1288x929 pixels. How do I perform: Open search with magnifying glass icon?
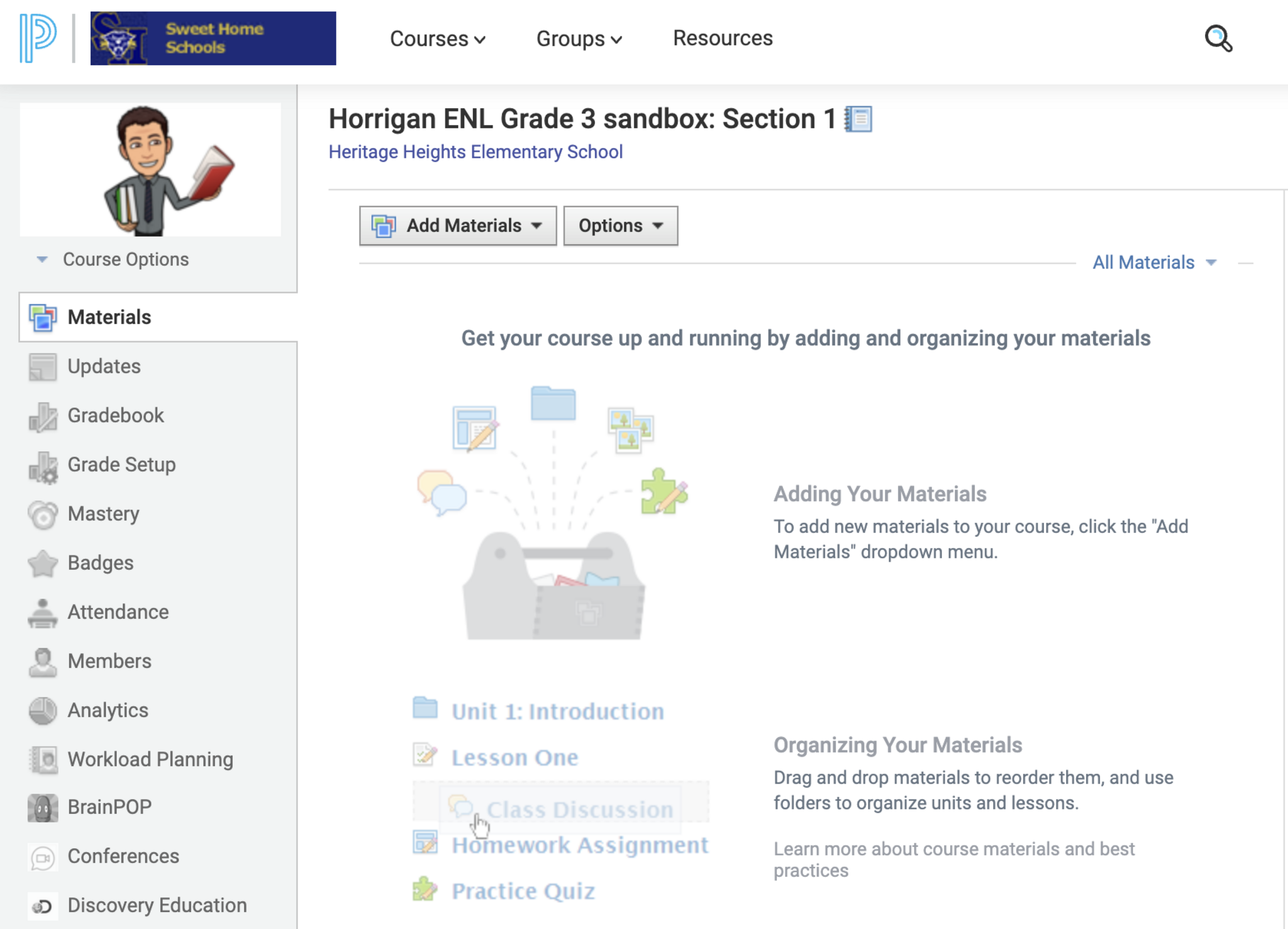[x=1218, y=38]
